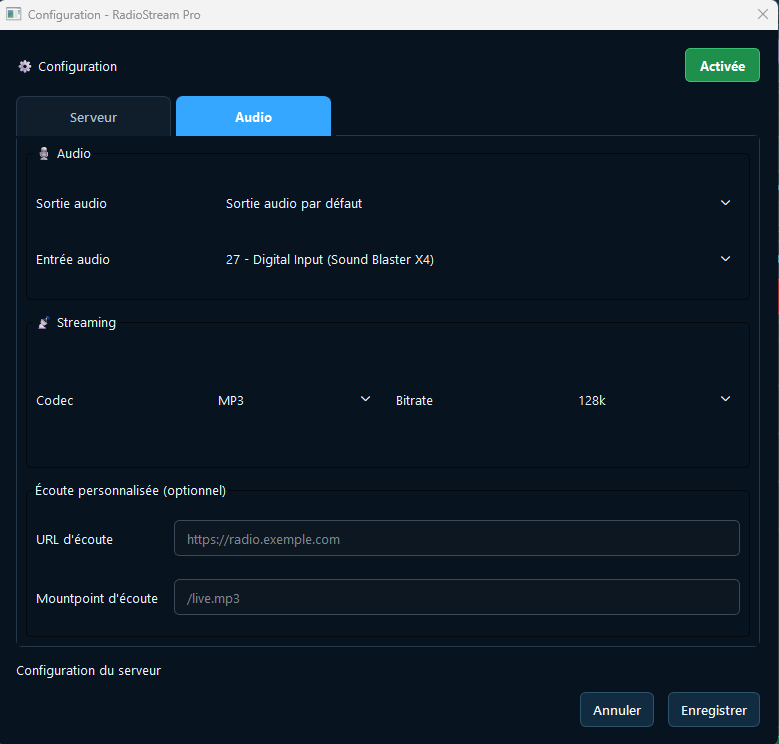Click the Streaming section icon
Image resolution: width=779 pixels, height=744 pixels.
pos(44,323)
